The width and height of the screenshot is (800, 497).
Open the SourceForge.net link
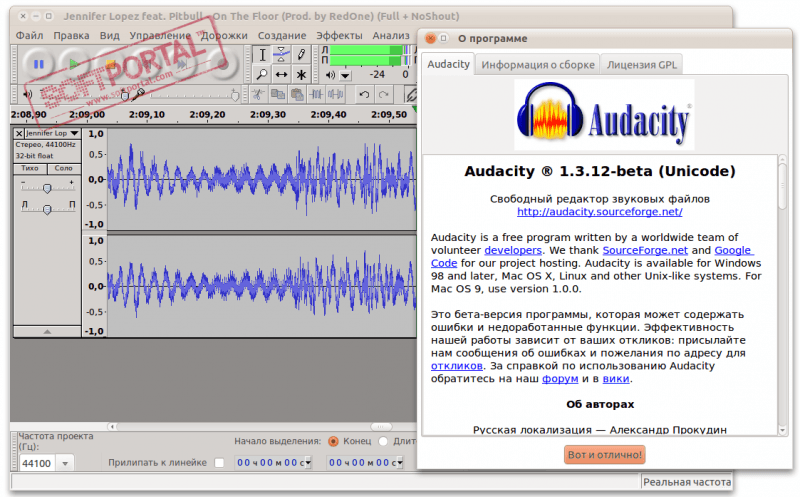coord(645,251)
